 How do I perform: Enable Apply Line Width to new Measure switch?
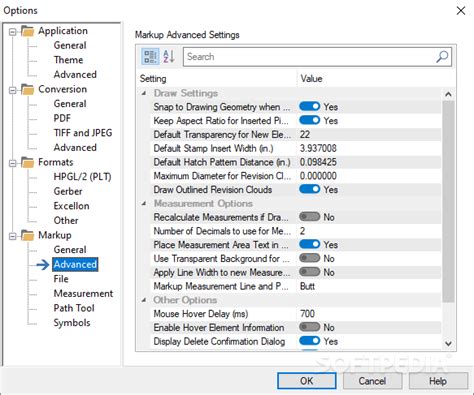click(x=309, y=272)
